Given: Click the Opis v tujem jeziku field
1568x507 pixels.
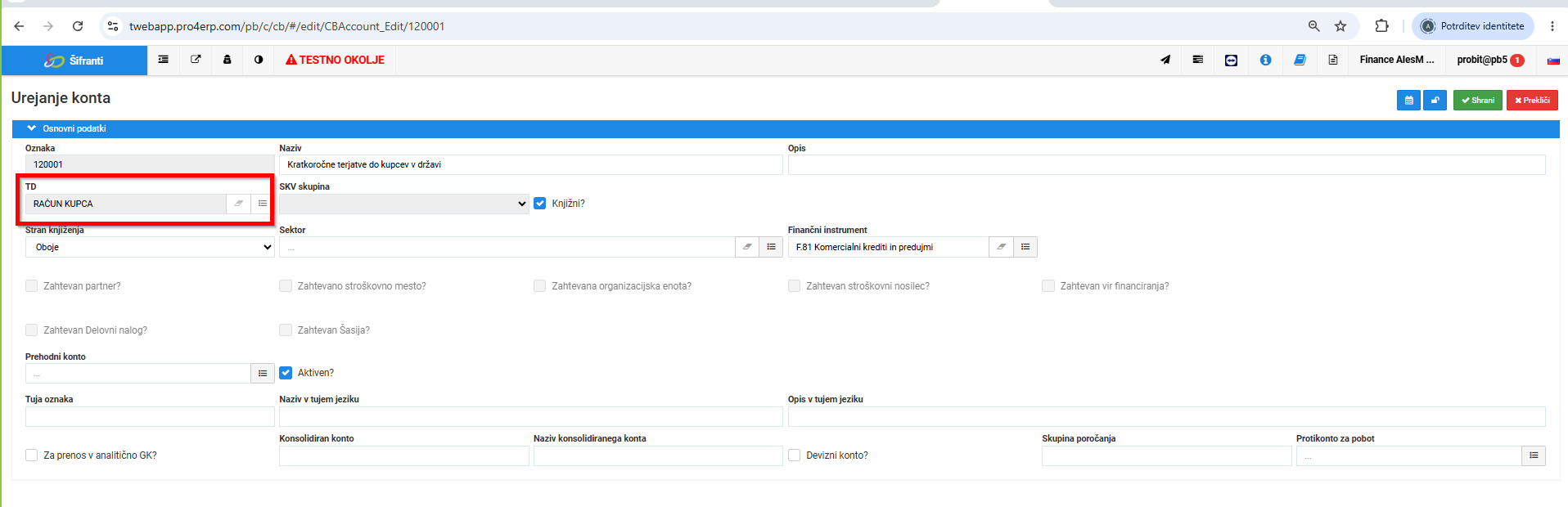Looking at the screenshot, I should click(x=1167, y=416).
